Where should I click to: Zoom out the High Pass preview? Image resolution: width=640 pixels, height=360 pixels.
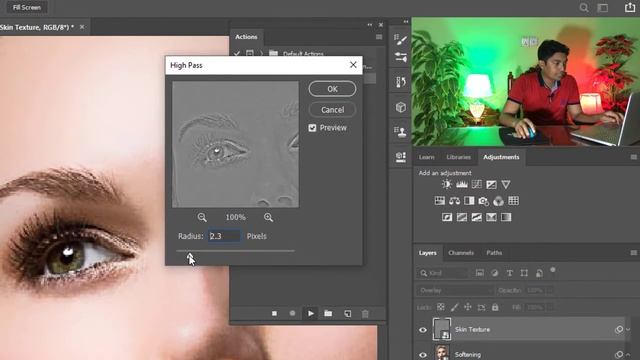(202, 218)
